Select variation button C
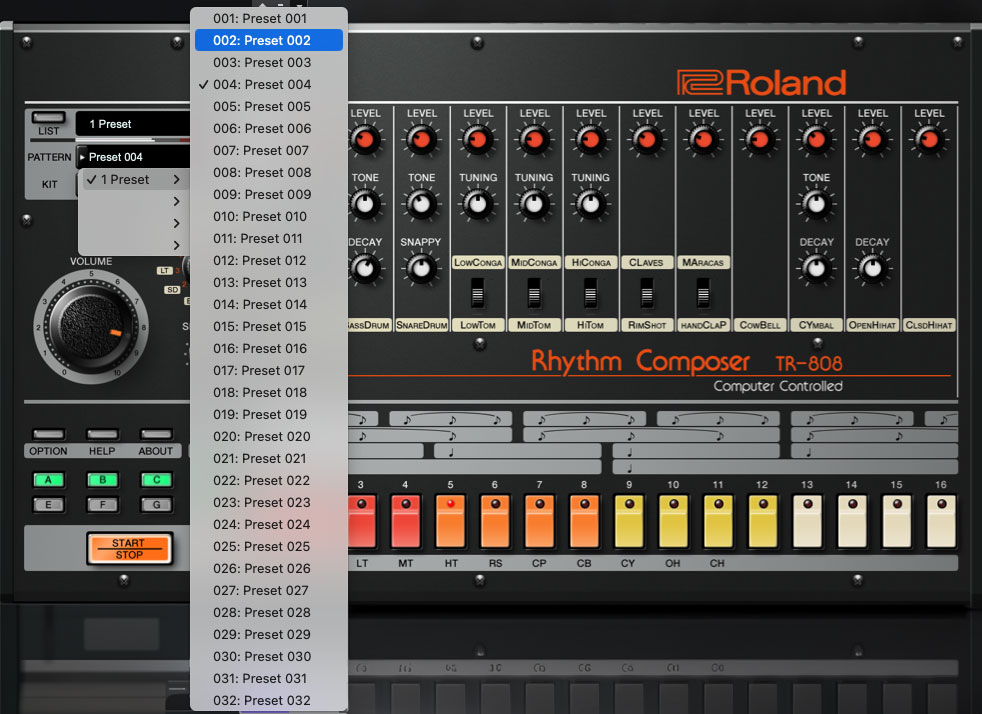The height and width of the screenshot is (714, 982). (x=156, y=480)
